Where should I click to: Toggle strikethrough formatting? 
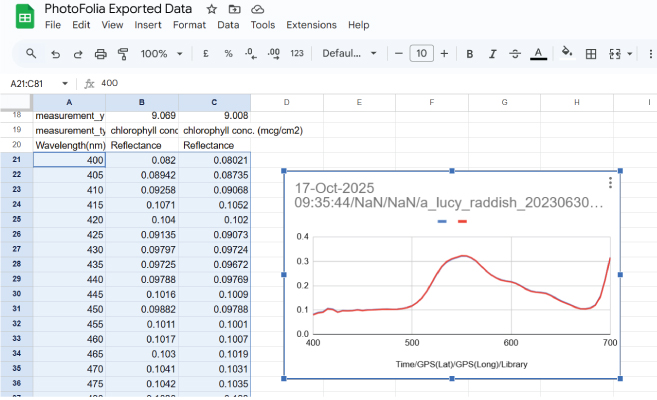pyautogui.click(x=515, y=54)
